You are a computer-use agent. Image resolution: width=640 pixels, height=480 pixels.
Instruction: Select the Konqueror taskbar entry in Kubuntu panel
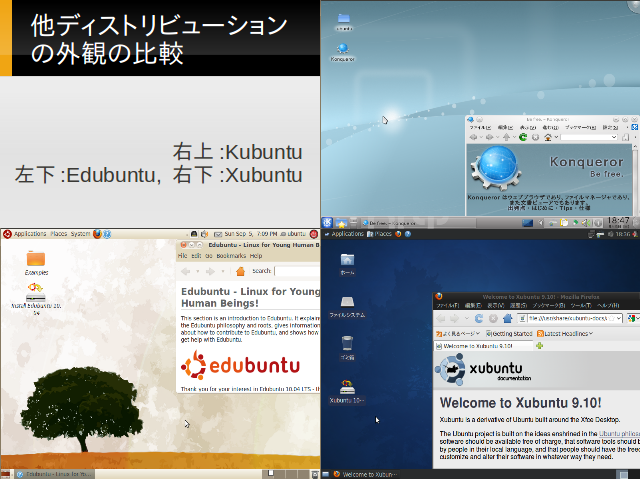[418, 223]
